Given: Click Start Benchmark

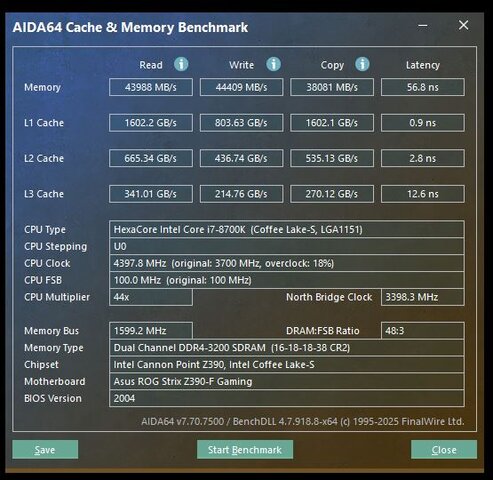Looking at the screenshot, I should point(245,450).
